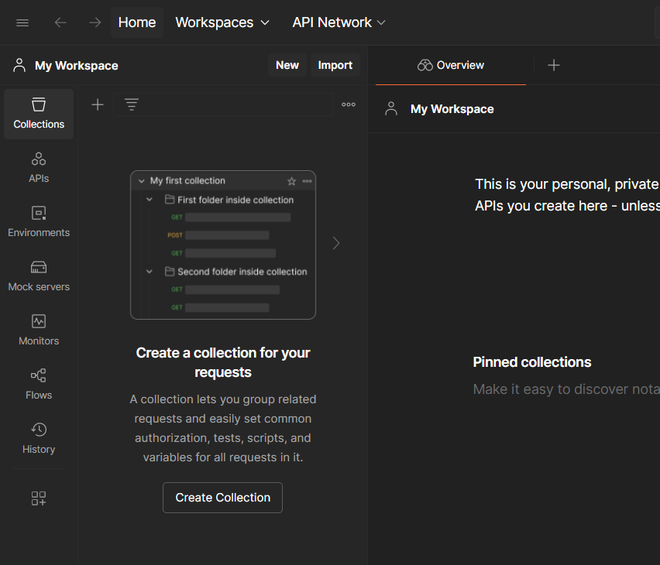Click the hamburger menu icon
Viewport: 660px width, 565px height.
22,22
